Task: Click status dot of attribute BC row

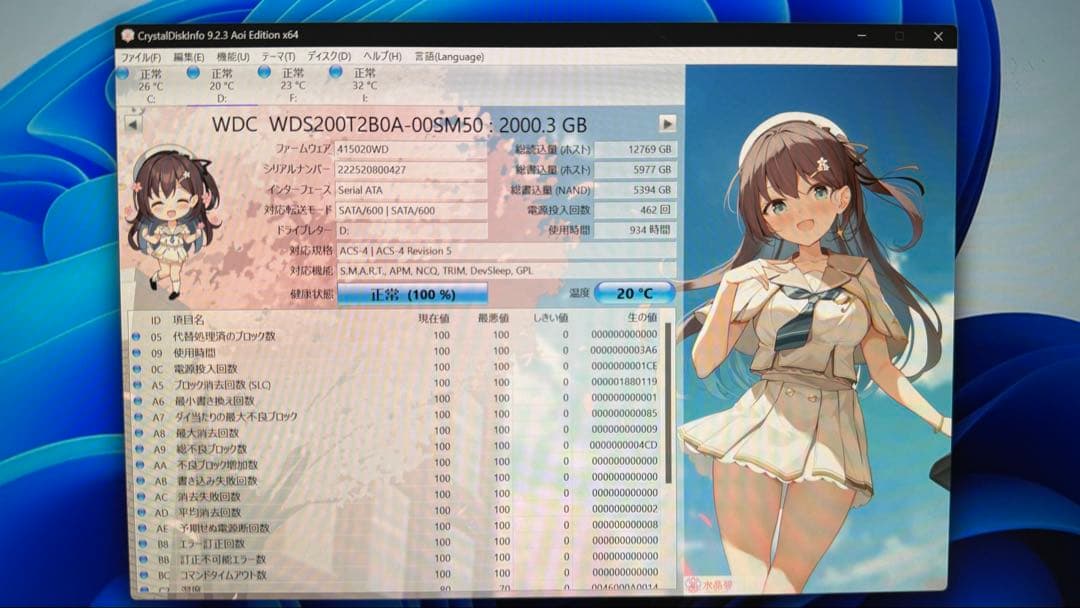Action: [x=144, y=574]
